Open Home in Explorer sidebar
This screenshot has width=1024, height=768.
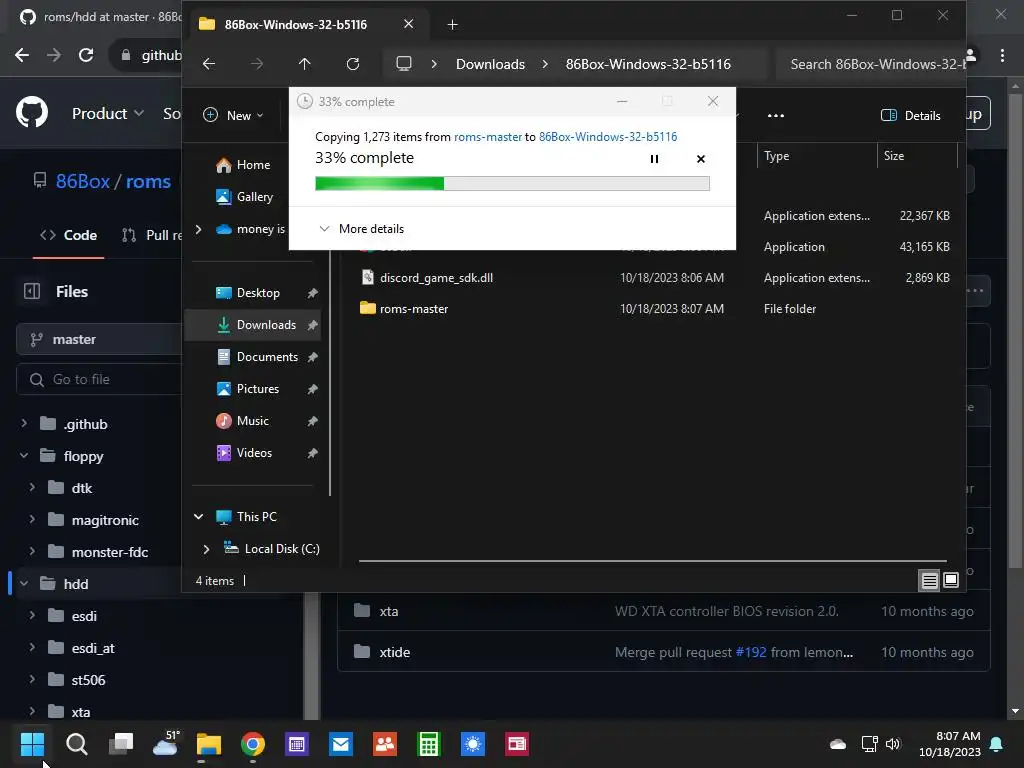point(243,165)
